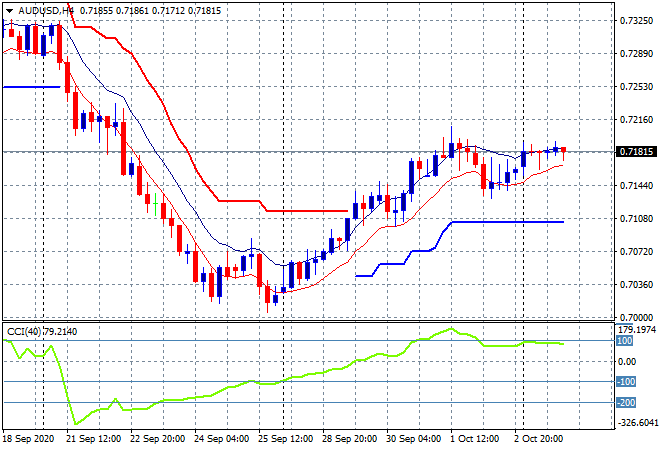
Task: Click the CCI(40) 79.2140 indicator label
Action: click(42, 332)
